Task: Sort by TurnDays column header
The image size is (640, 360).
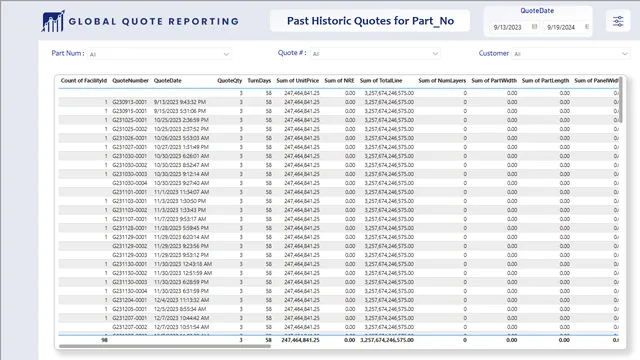Action: tap(259, 80)
